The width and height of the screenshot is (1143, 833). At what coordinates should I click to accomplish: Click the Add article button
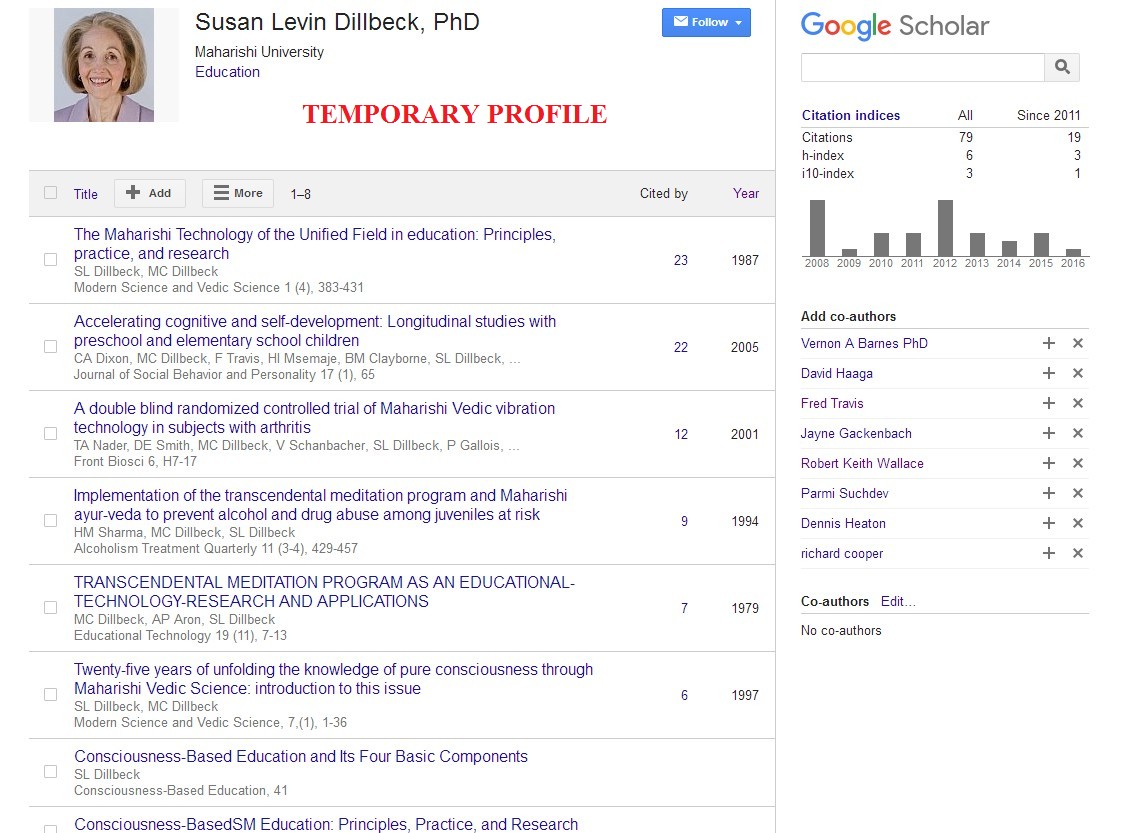coord(149,193)
